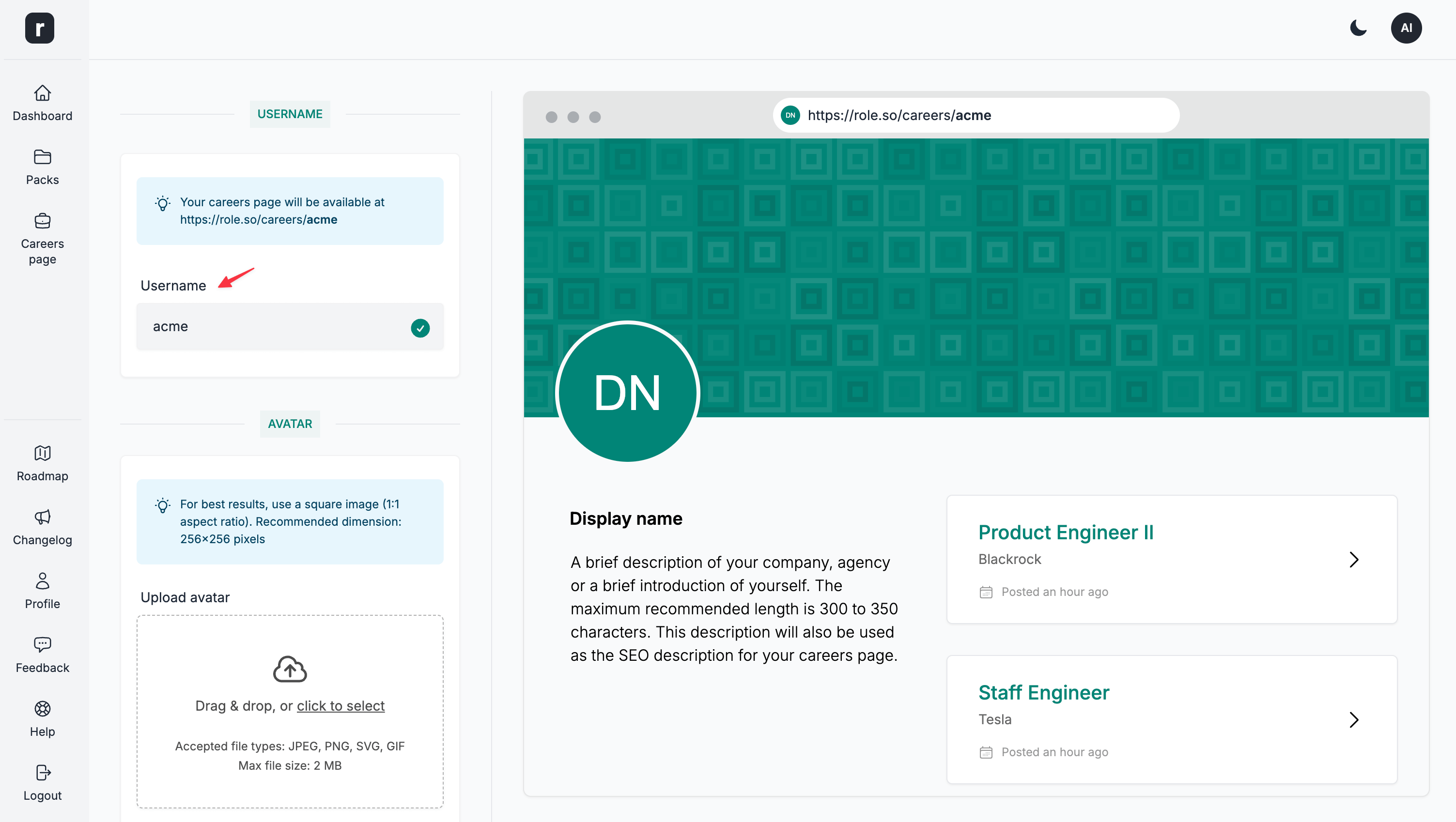
Task: Click the Logout icon
Action: [x=43, y=773]
